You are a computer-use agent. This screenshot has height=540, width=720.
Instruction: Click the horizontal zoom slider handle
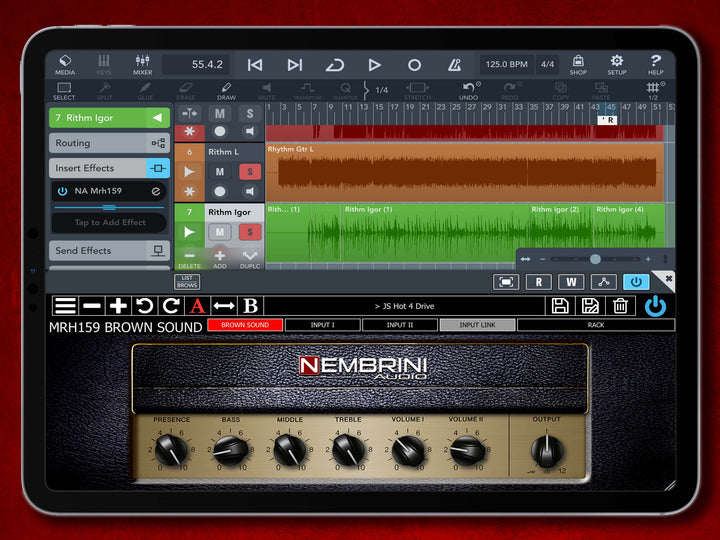(x=595, y=259)
